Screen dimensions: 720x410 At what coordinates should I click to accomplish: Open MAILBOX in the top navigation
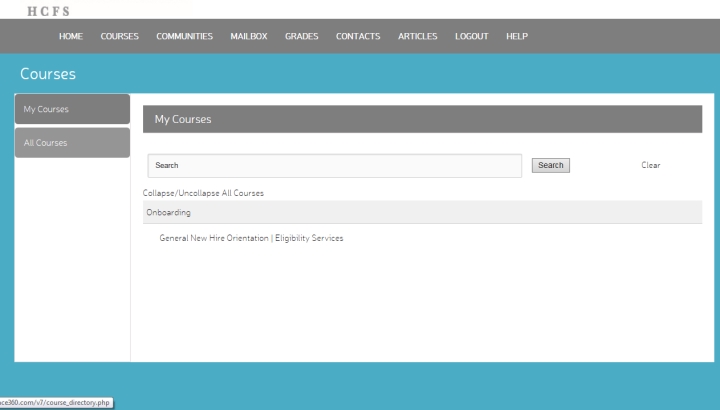(x=249, y=37)
